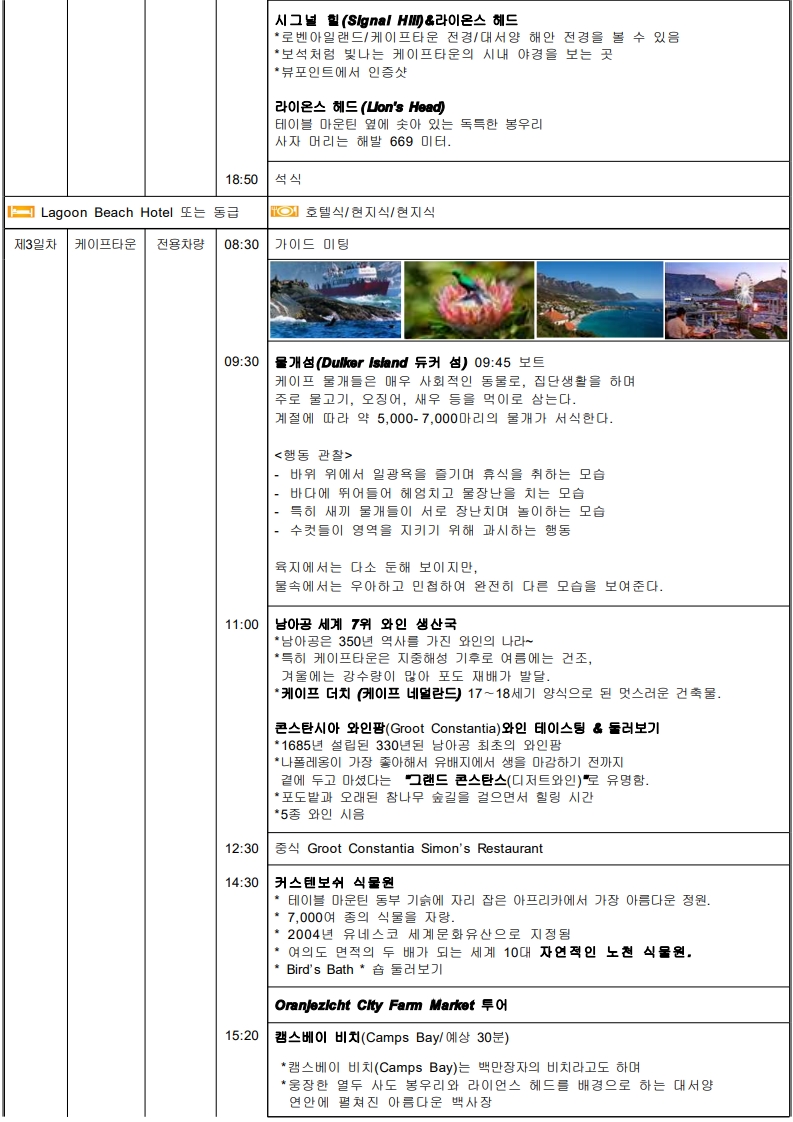793x1122 pixels.
Task: Click the 남아공 세계 7위 와인 생산국 heading
Action: coord(365,624)
